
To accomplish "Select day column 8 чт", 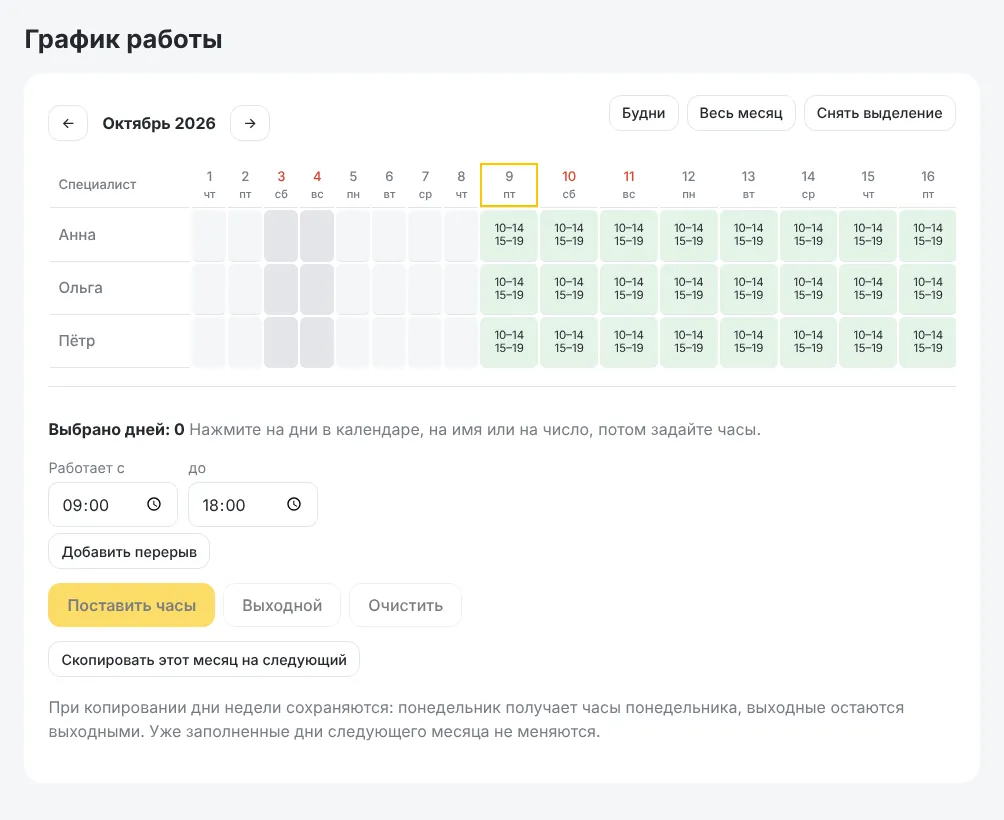I will 461,184.
